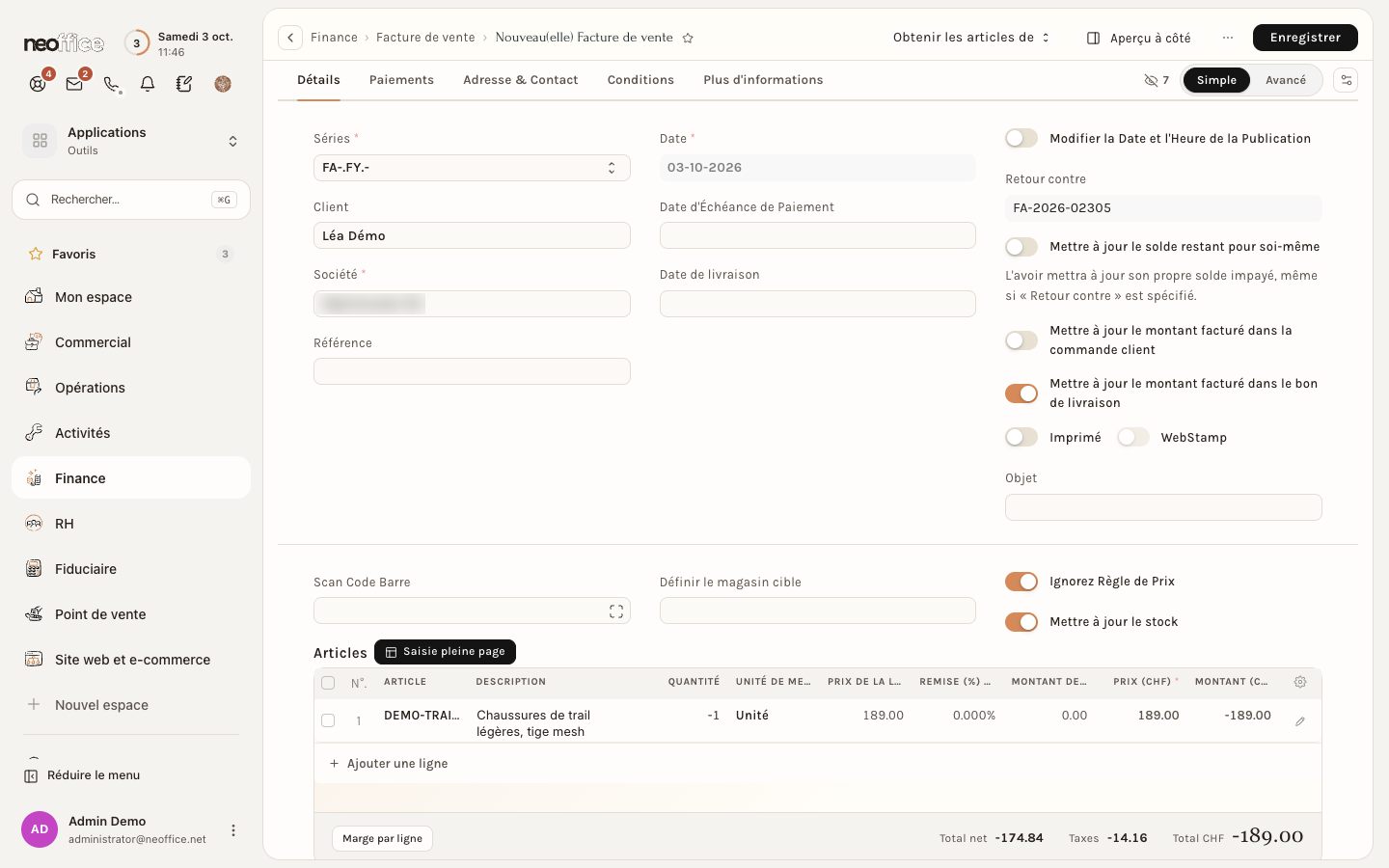Image resolution: width=1389 pixels, height=868 pixels.
Task: Click Marge par ligne button
Action: 382,839
